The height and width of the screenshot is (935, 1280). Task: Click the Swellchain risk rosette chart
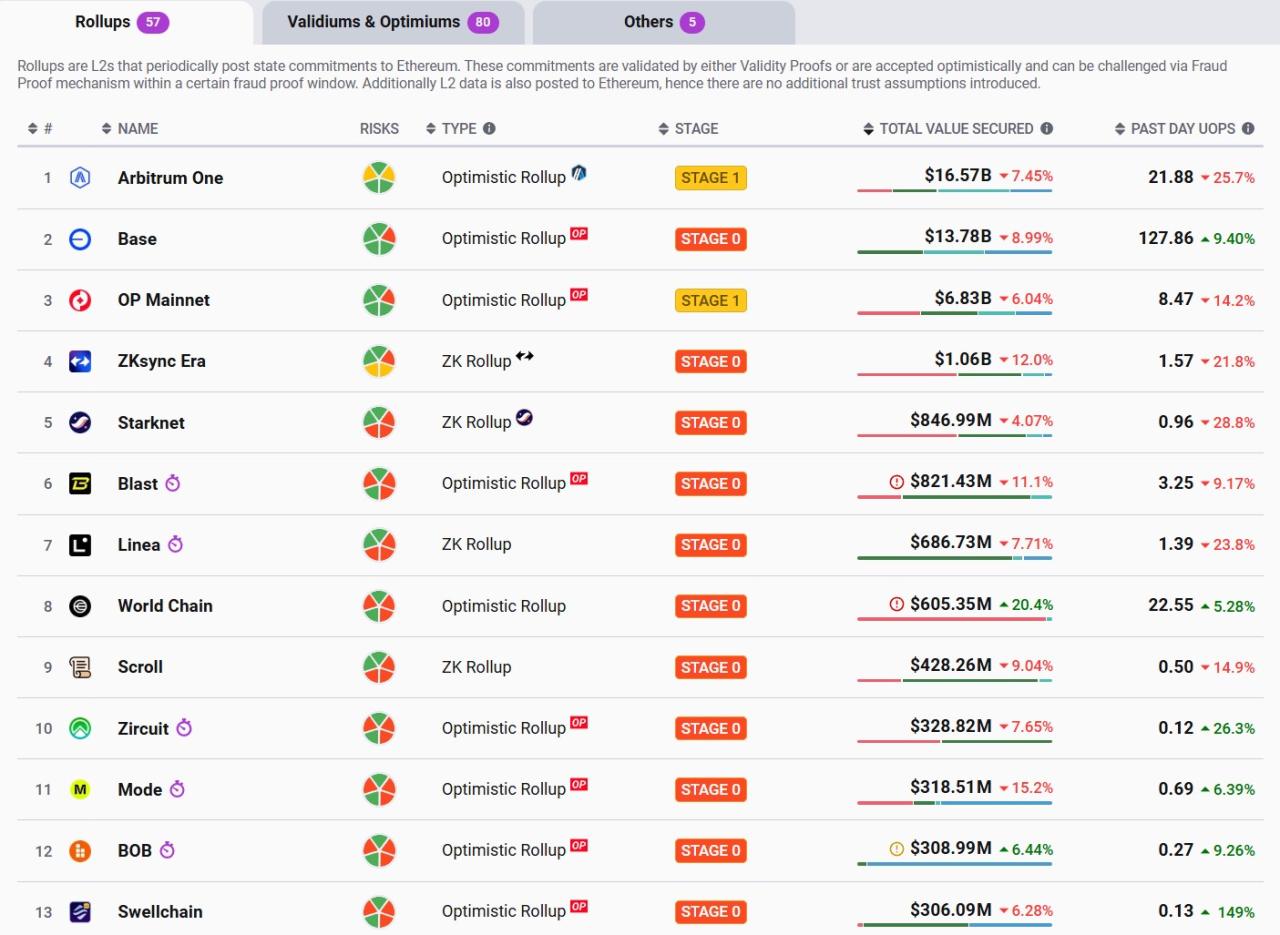pos(378,912)
